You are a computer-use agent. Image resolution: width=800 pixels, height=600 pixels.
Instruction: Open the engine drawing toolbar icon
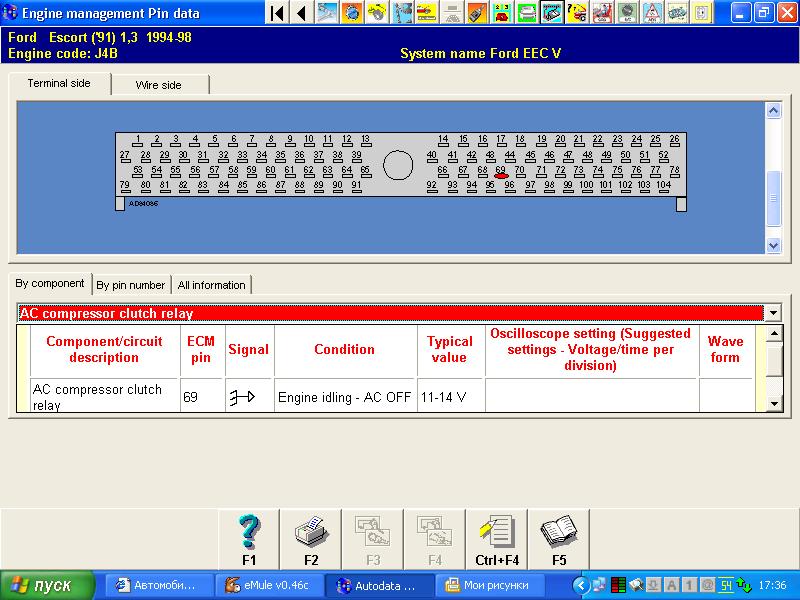click(x=677, y=13)
